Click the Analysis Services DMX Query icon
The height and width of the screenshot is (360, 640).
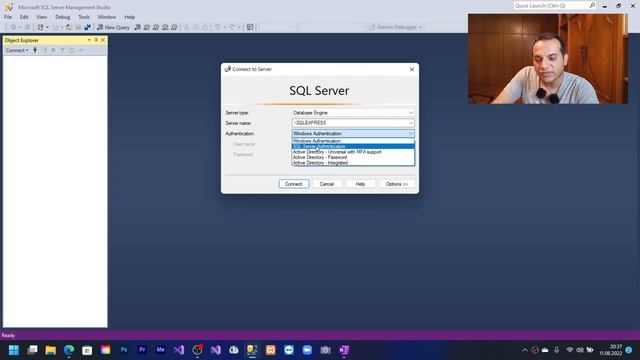tap(156, 27)
